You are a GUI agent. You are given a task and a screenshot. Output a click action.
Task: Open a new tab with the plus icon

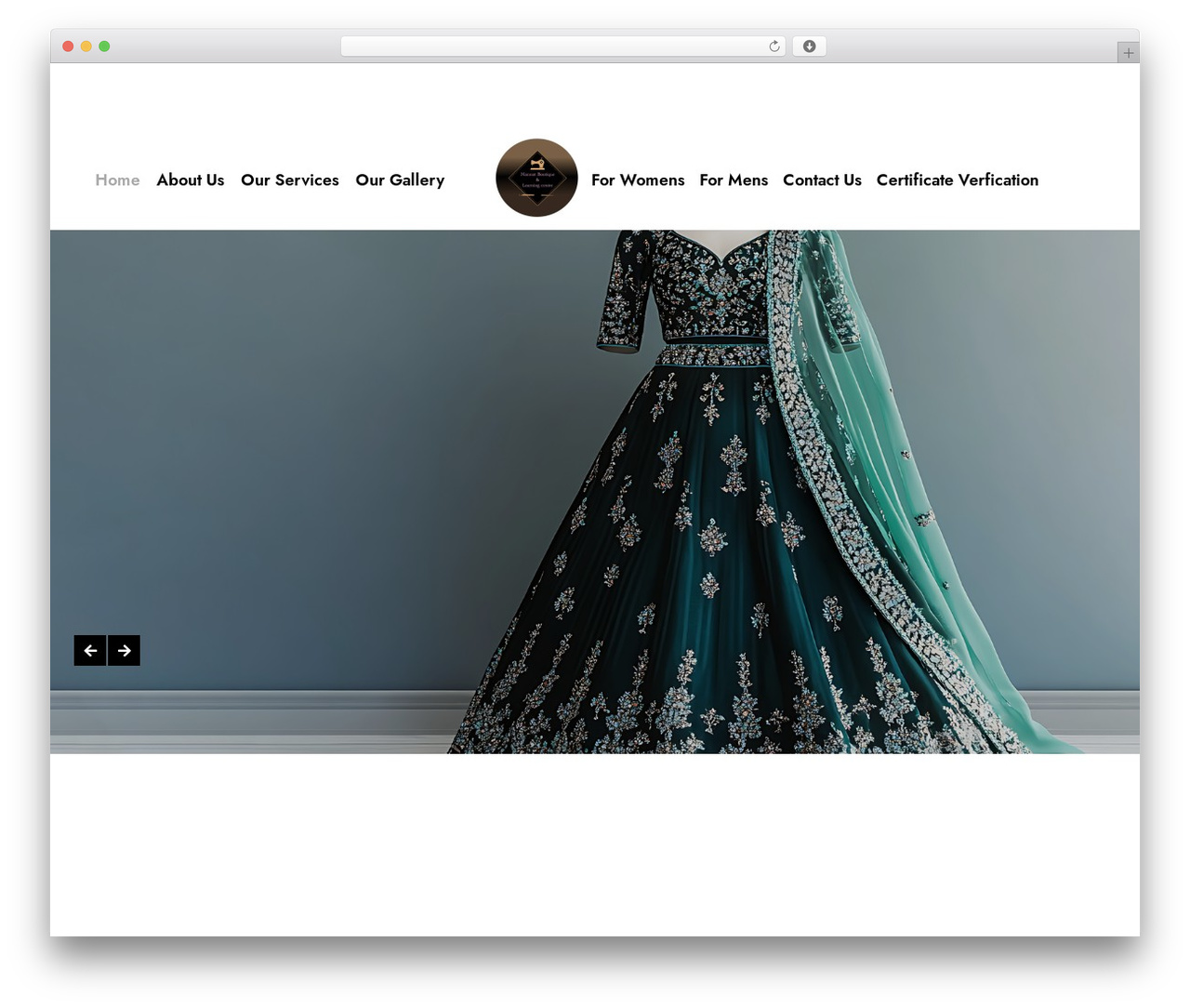tap(1128, 53)
